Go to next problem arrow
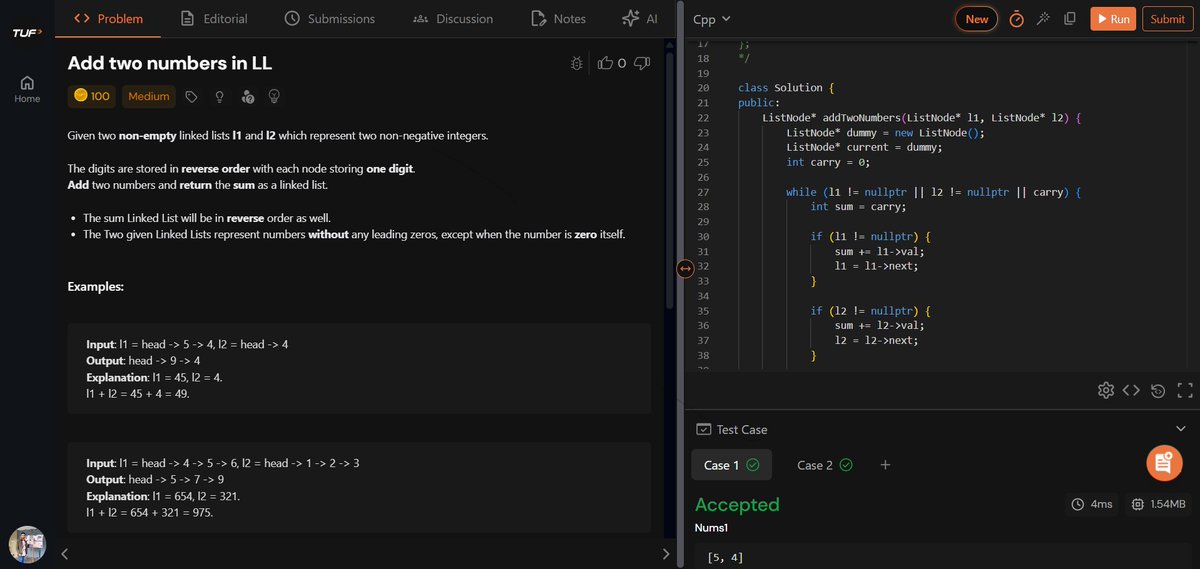The image size is (1200, 569). [x=667, y=553]
